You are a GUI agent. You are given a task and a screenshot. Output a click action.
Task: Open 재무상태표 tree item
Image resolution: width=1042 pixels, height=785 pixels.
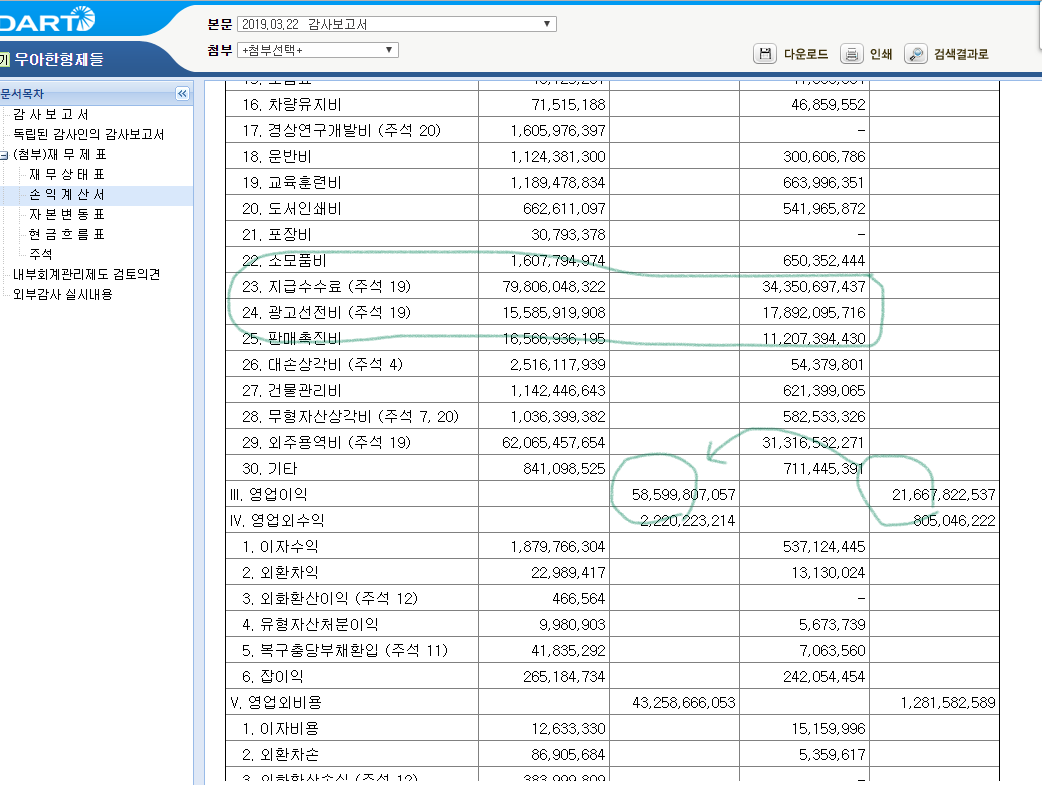(x=66, y=174)
